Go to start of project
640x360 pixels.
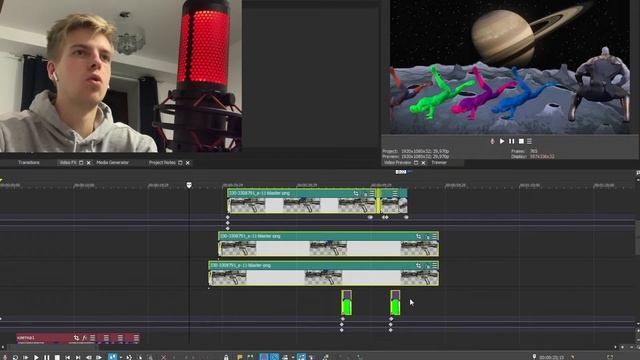pyautogui.click(x=68, y=357)
